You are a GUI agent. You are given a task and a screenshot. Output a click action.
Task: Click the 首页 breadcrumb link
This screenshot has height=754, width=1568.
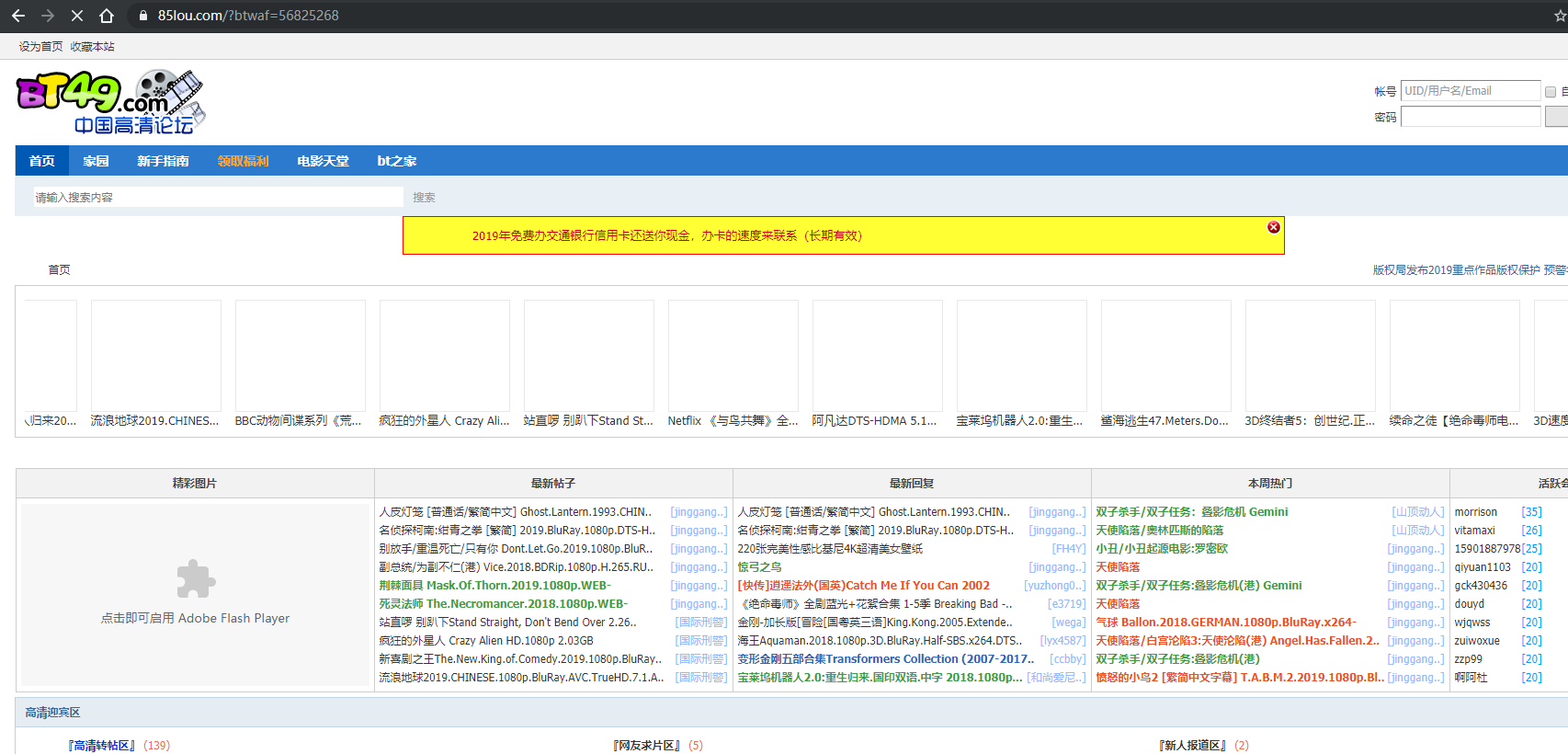59,269
